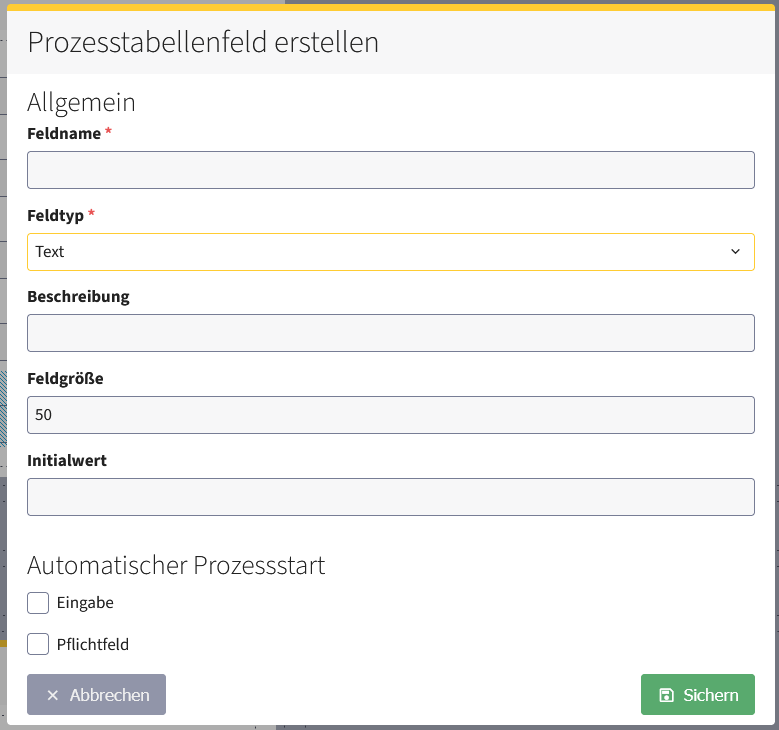Tick the Pflichtfeld checkbox
This screenshot has width=779, height=730.
38,644
